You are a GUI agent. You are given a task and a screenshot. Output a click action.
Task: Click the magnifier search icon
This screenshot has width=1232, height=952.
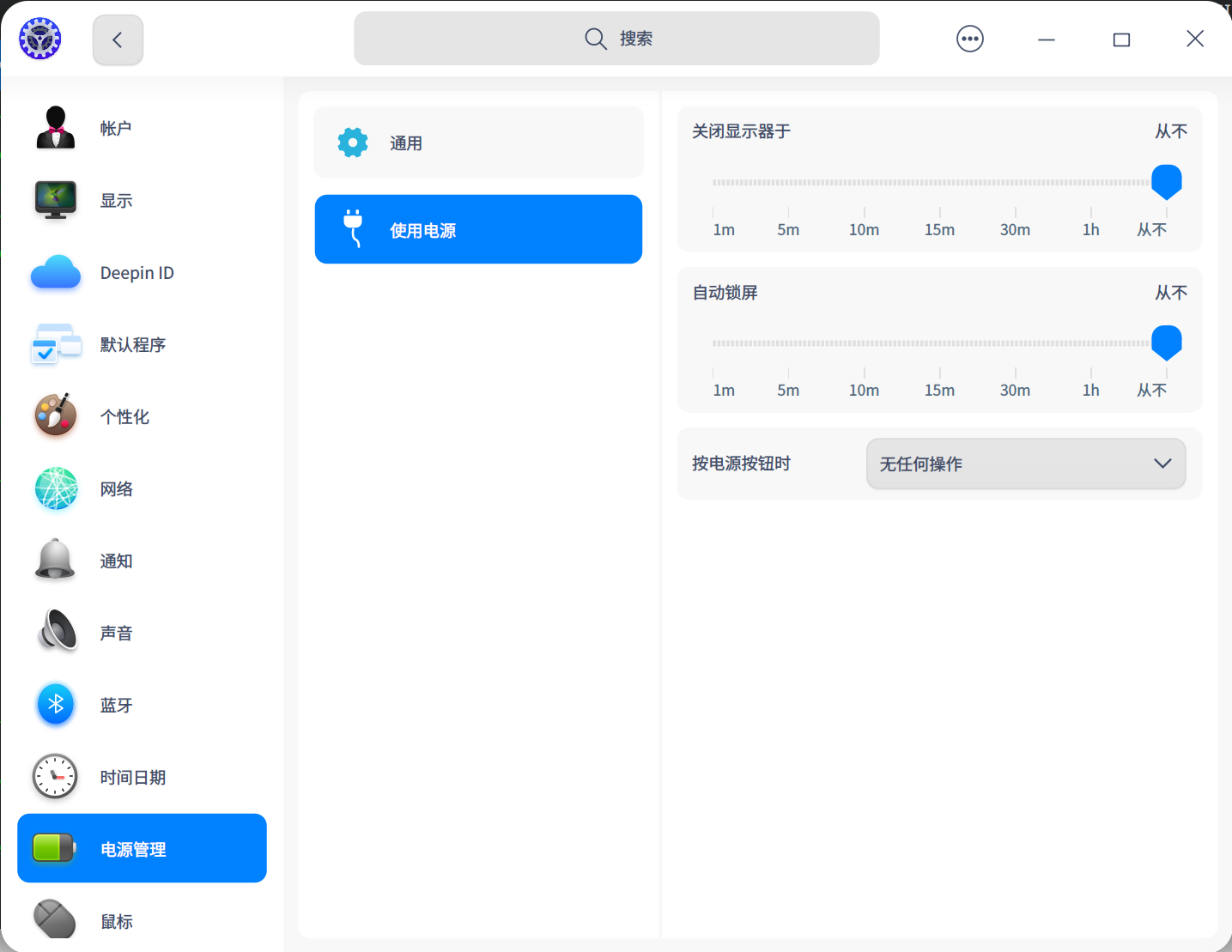[595, 39]
